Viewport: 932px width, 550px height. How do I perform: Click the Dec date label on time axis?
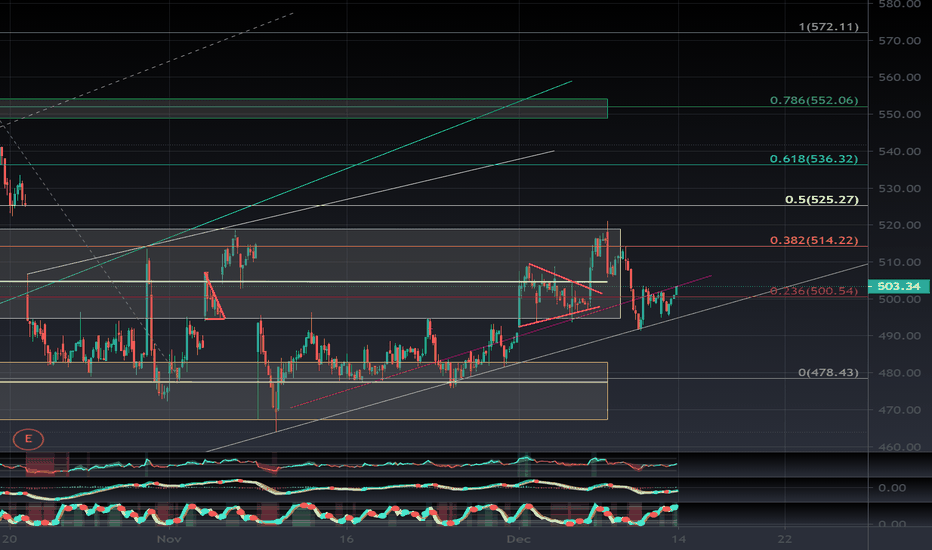pos(518,539)
